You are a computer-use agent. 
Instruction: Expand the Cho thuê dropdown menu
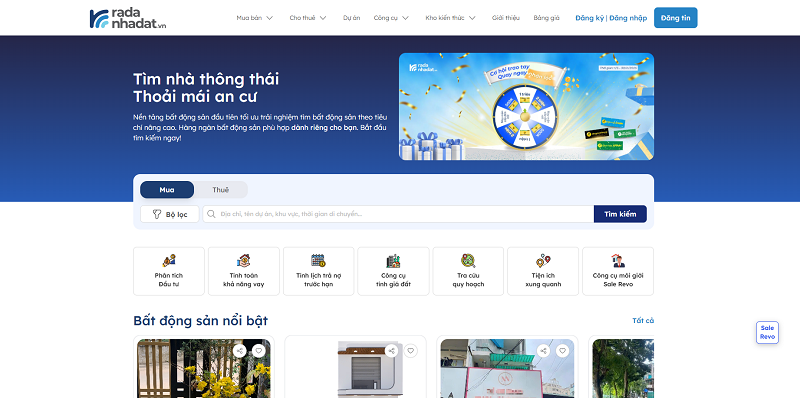(308, 18)
